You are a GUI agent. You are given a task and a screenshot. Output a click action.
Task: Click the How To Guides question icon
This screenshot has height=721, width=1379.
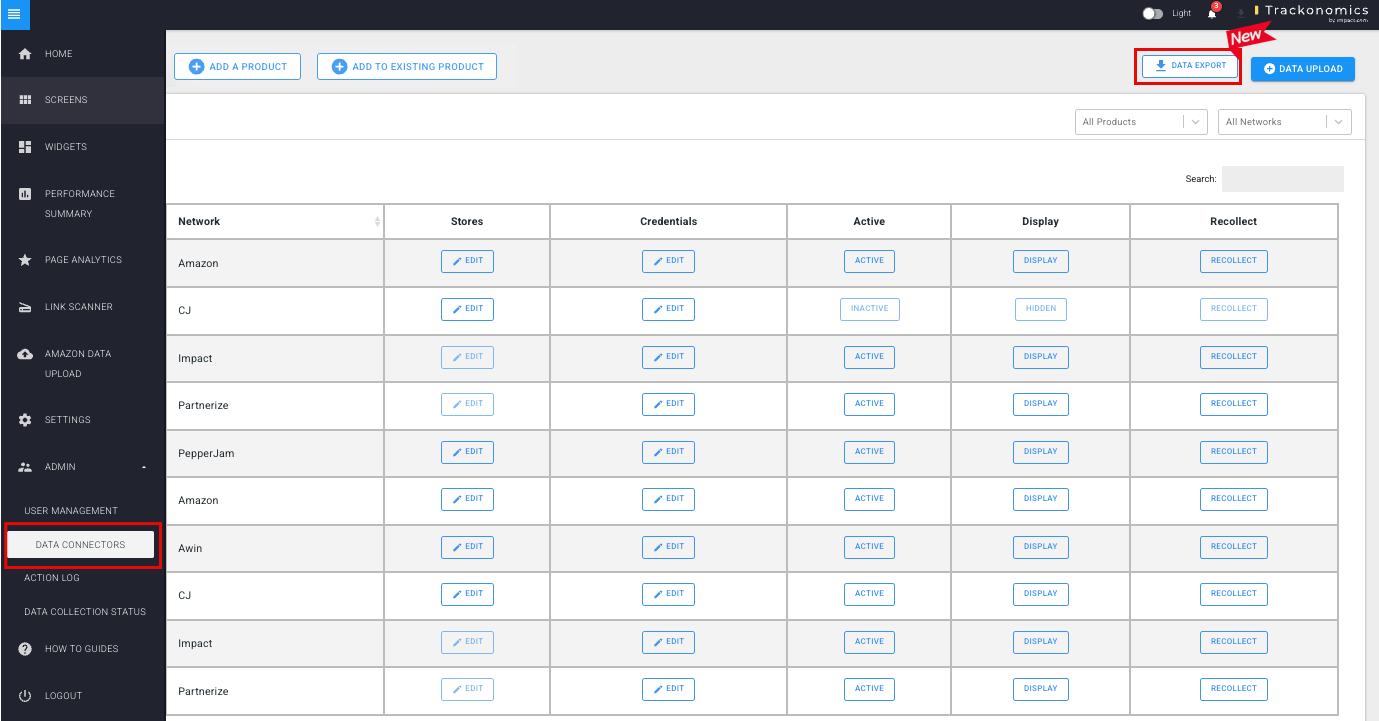[25, 649]
